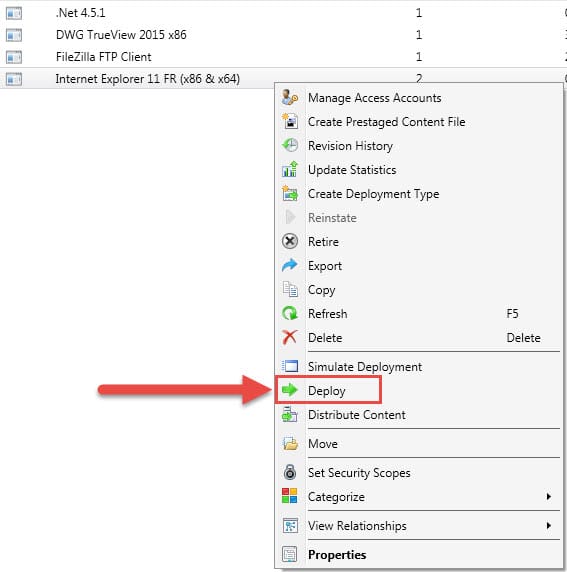The height and width of the screenshot is (572, 567).
Task: Choose Retire from context menu
Action: [323, 242]
